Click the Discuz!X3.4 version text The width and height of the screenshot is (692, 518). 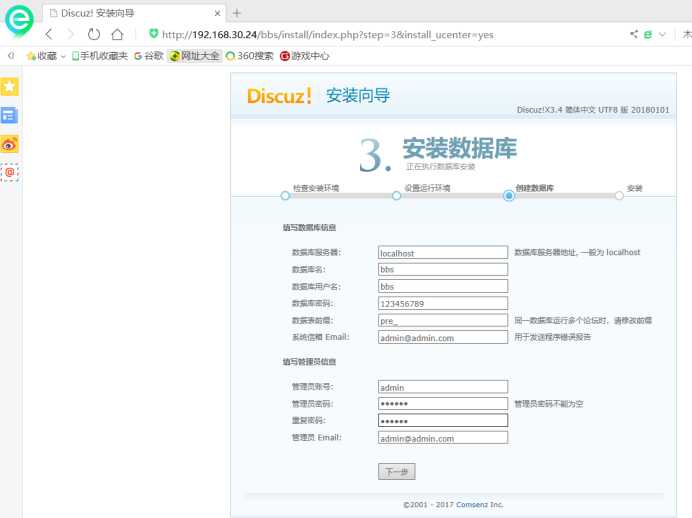[x=593, y=109]
